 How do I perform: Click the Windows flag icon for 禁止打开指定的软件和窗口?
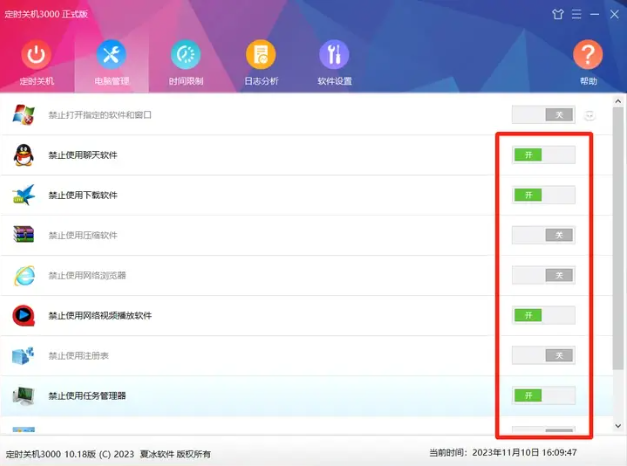[24, 115]
